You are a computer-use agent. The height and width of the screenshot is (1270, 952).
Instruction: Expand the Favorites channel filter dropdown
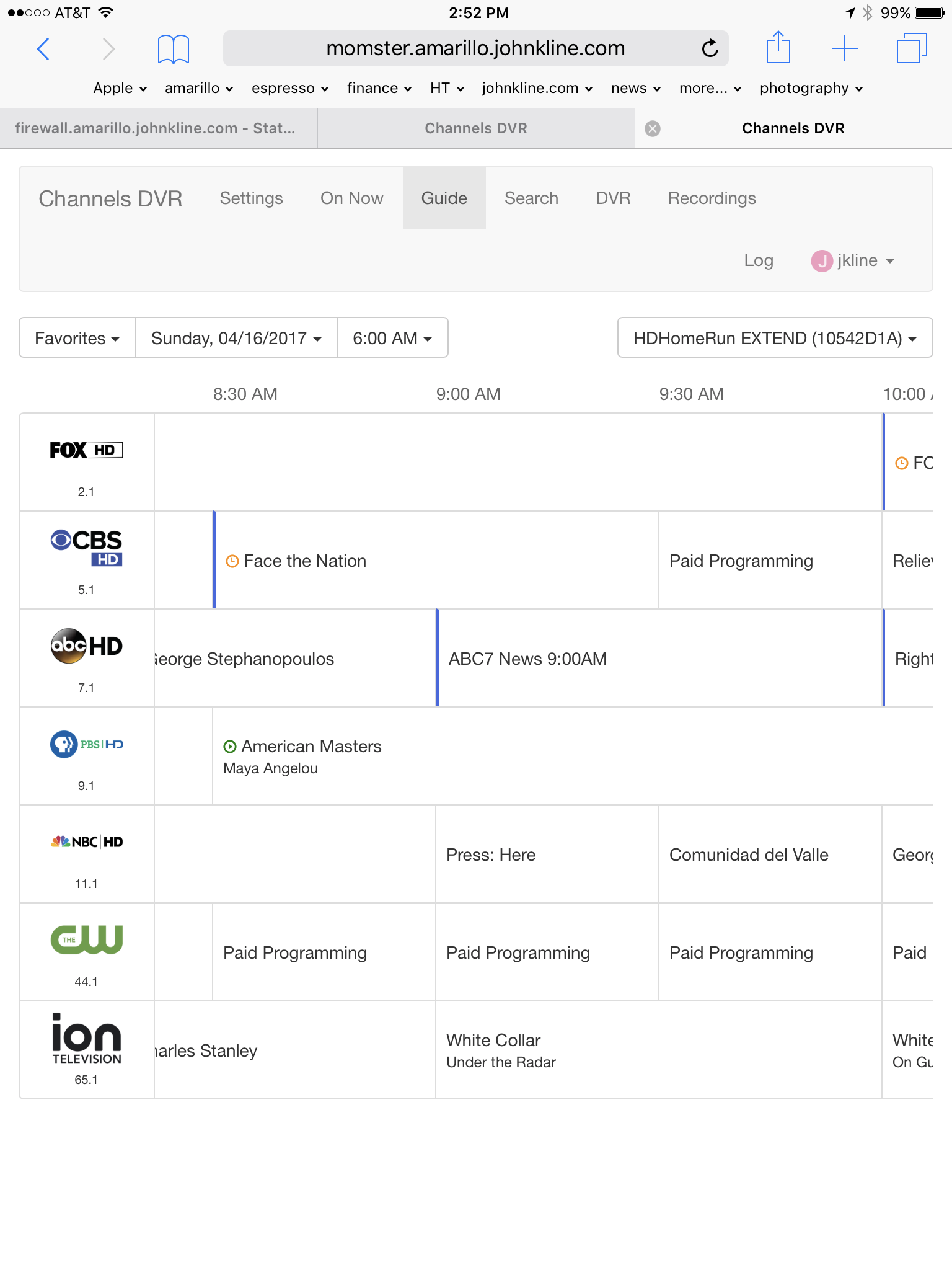(77, 338)
